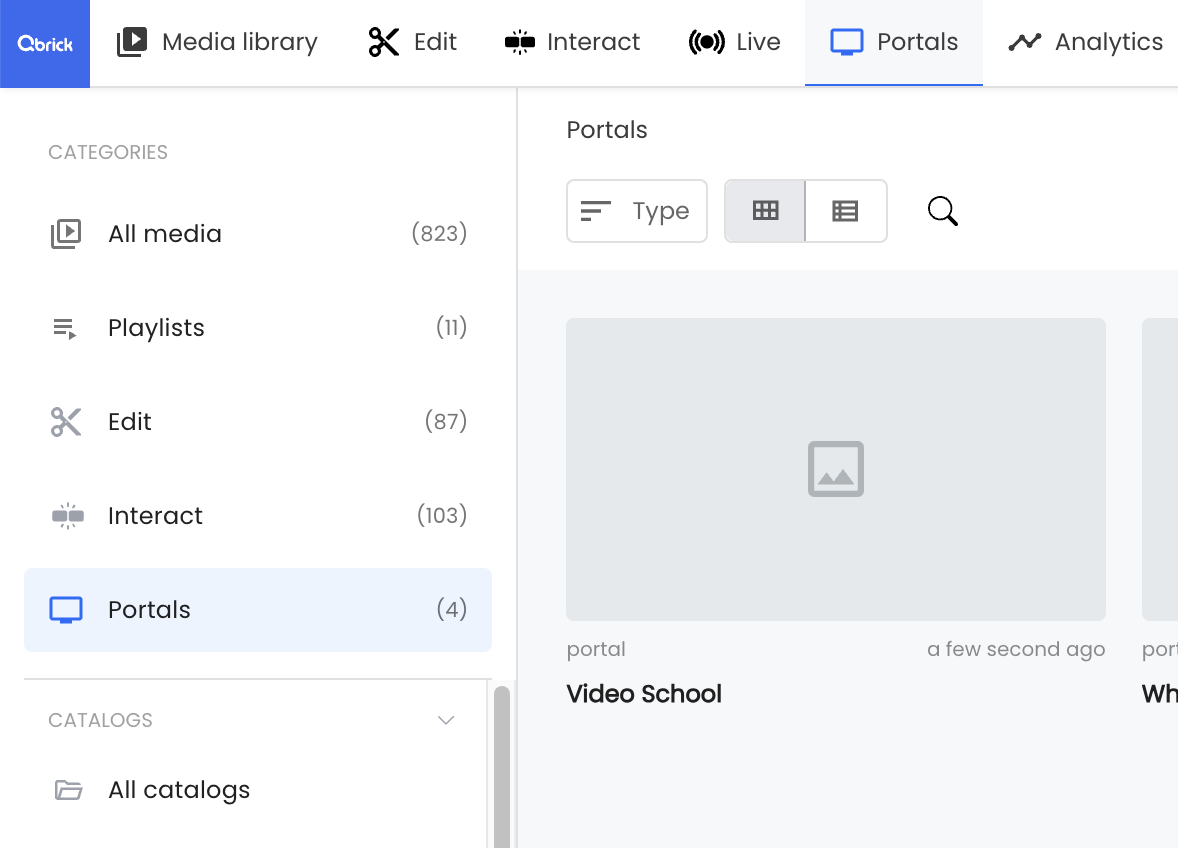The image size is (1178, 848).
Task: Click the Analytics chart icon
Action: 1025,42
